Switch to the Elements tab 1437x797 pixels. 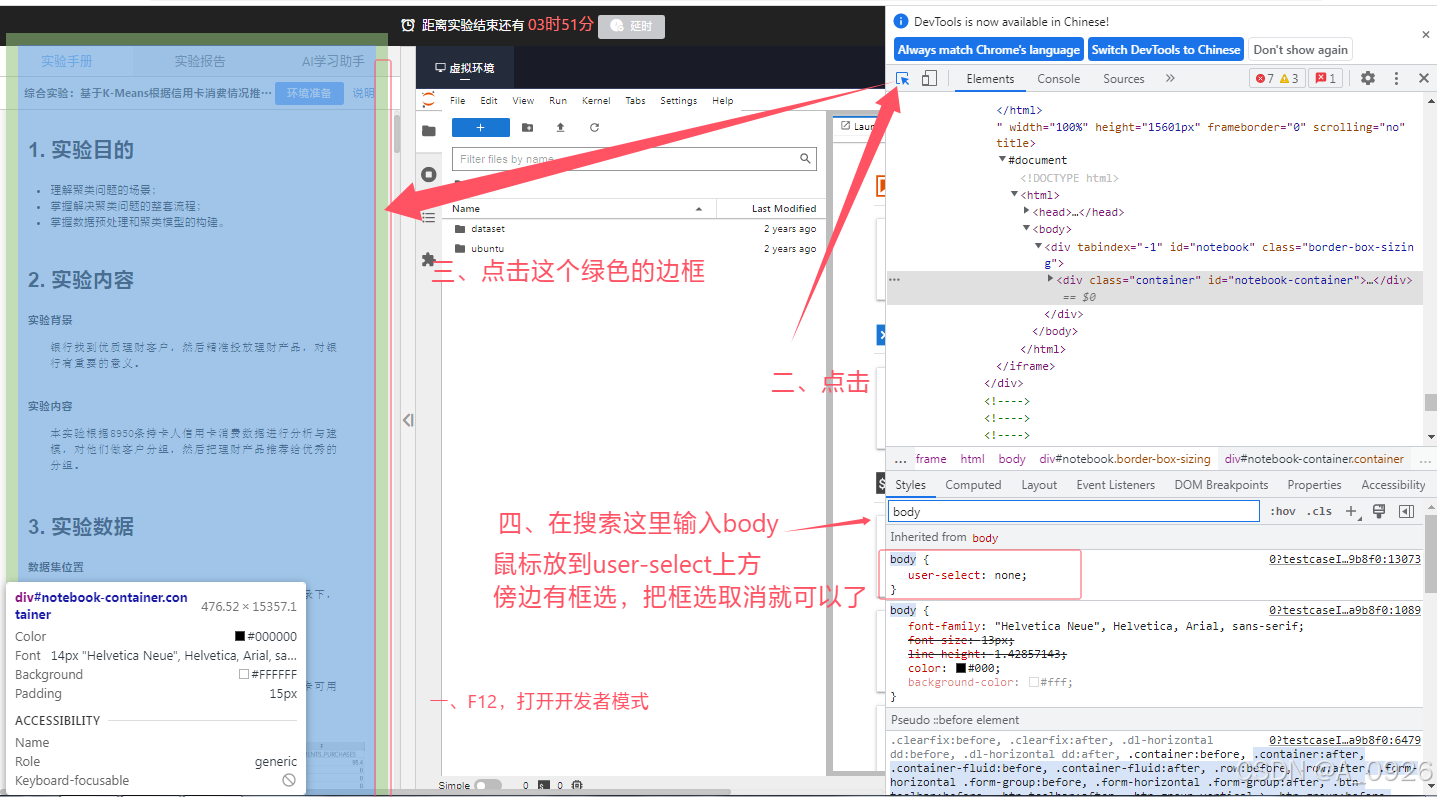[990, 79]
